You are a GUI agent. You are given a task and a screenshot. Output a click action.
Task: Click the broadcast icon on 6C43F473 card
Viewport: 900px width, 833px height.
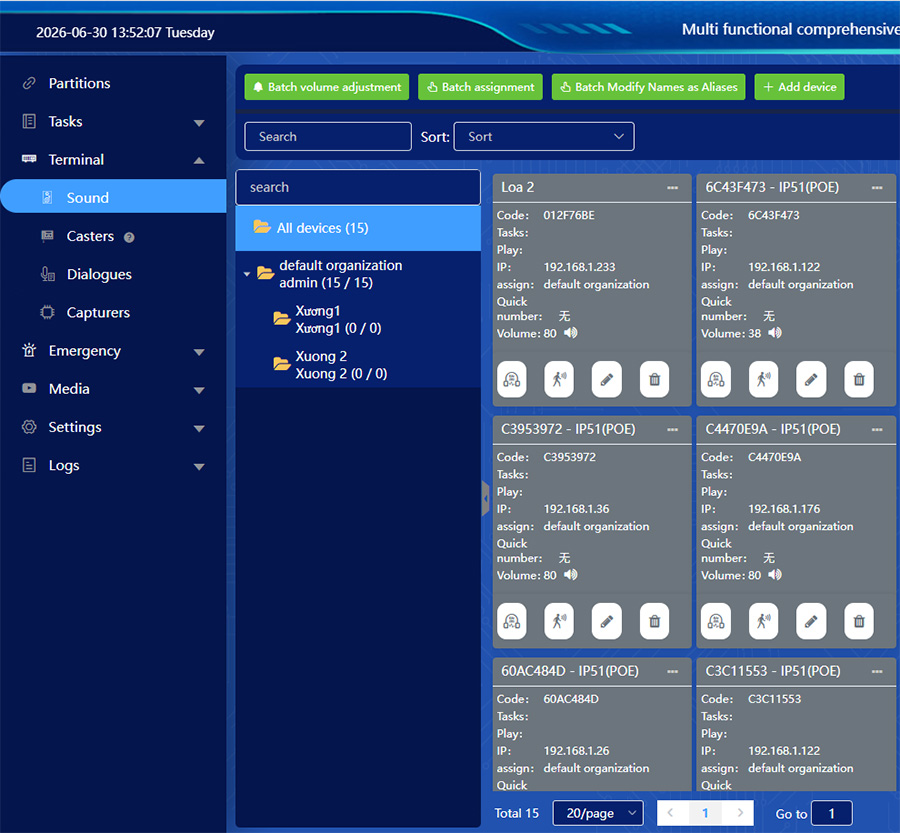[x=763, y=379]
